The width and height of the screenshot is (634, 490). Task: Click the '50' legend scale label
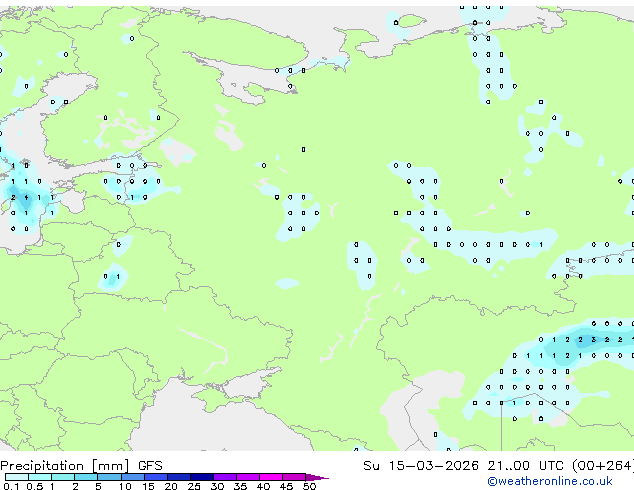click(309, 486)
